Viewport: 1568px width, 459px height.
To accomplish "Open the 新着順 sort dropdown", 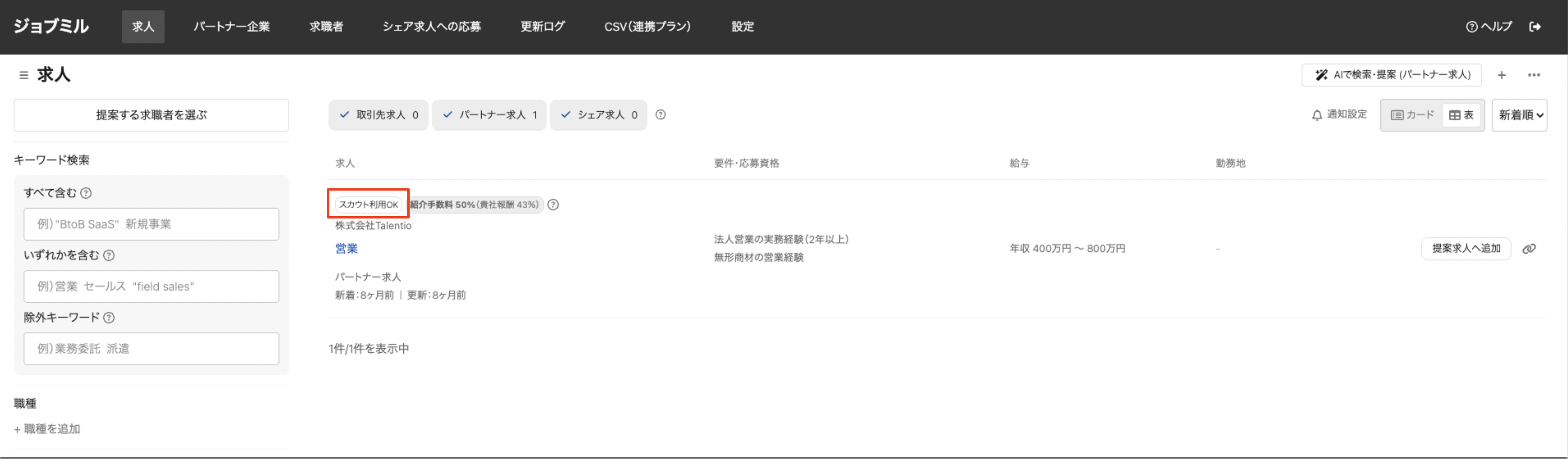I will (x=1519, y=115).
